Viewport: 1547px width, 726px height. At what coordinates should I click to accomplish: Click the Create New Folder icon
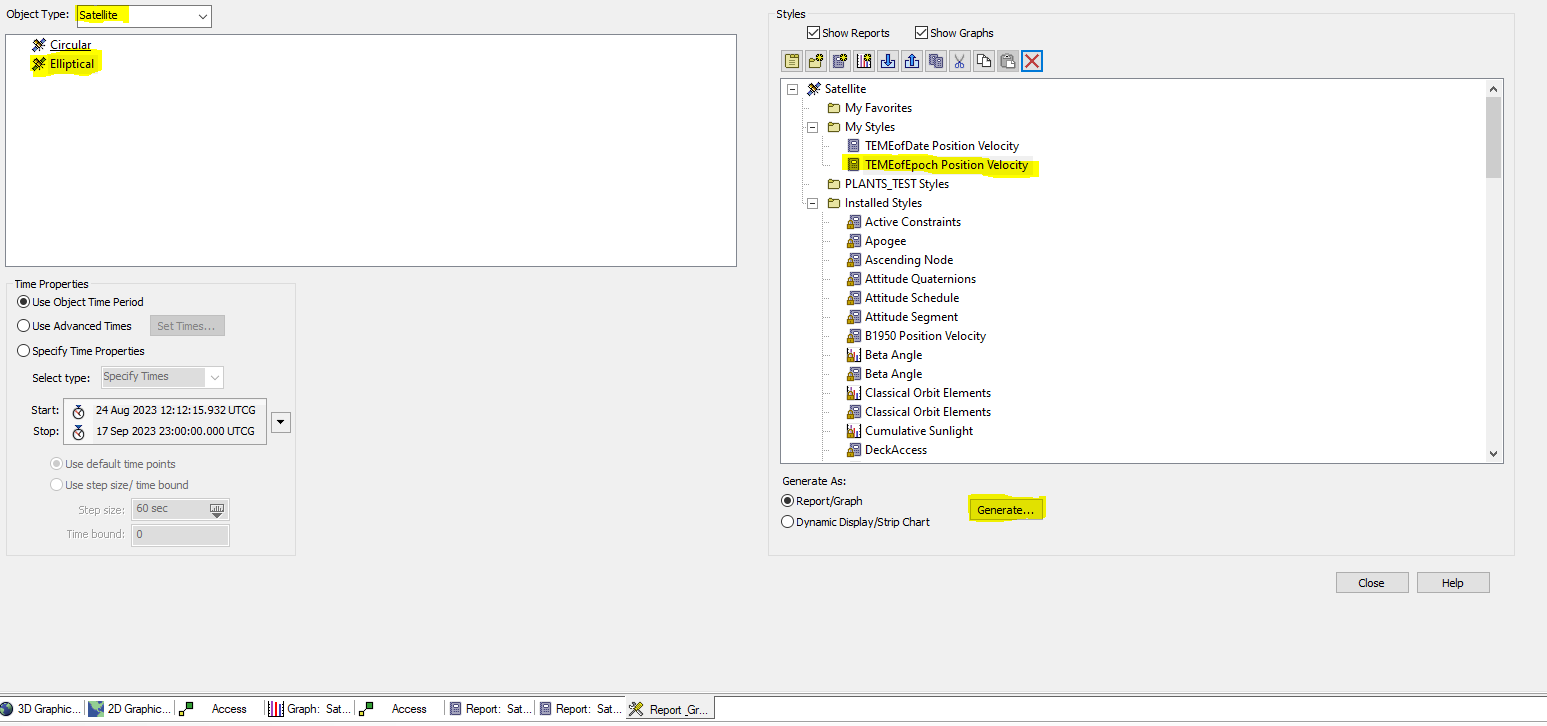(x=816, y=61)
